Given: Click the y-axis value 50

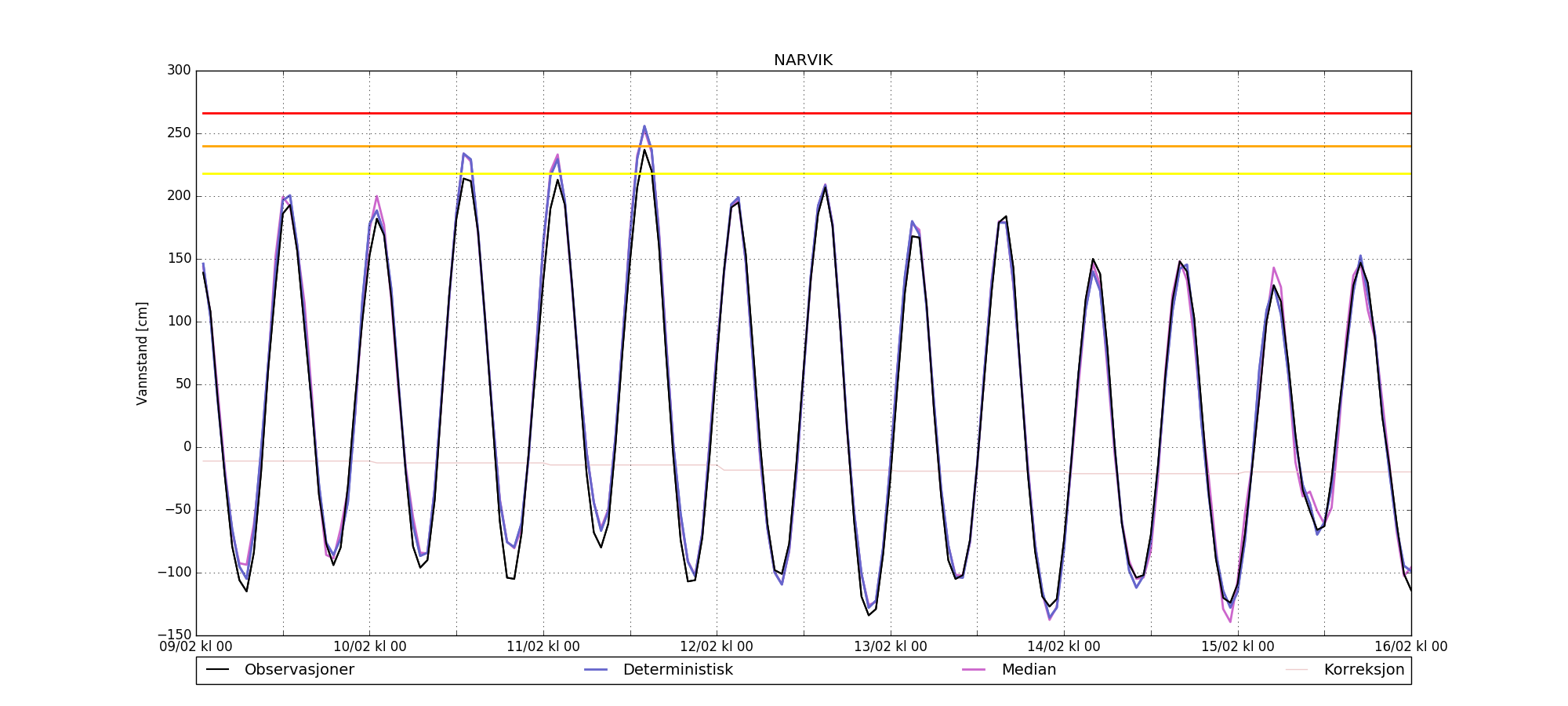Looking at the screenshot, I should (x=183, y=384).
